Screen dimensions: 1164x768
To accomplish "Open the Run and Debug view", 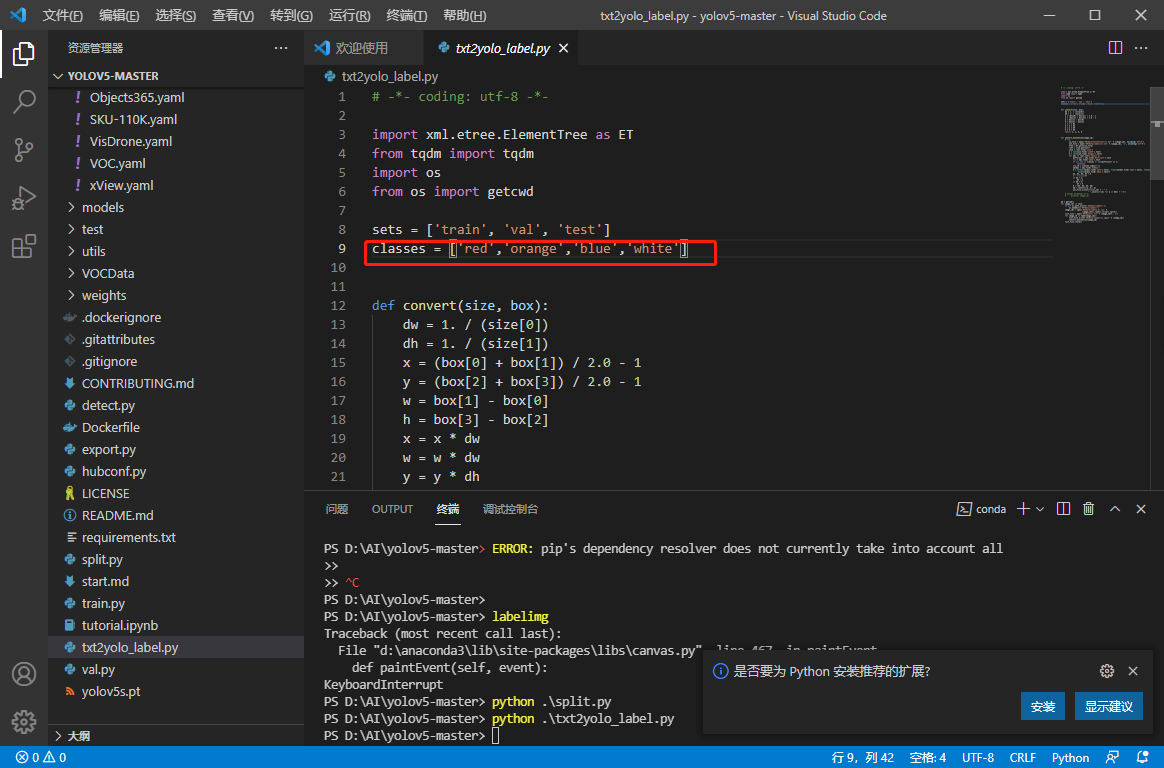I will (24, 198).
